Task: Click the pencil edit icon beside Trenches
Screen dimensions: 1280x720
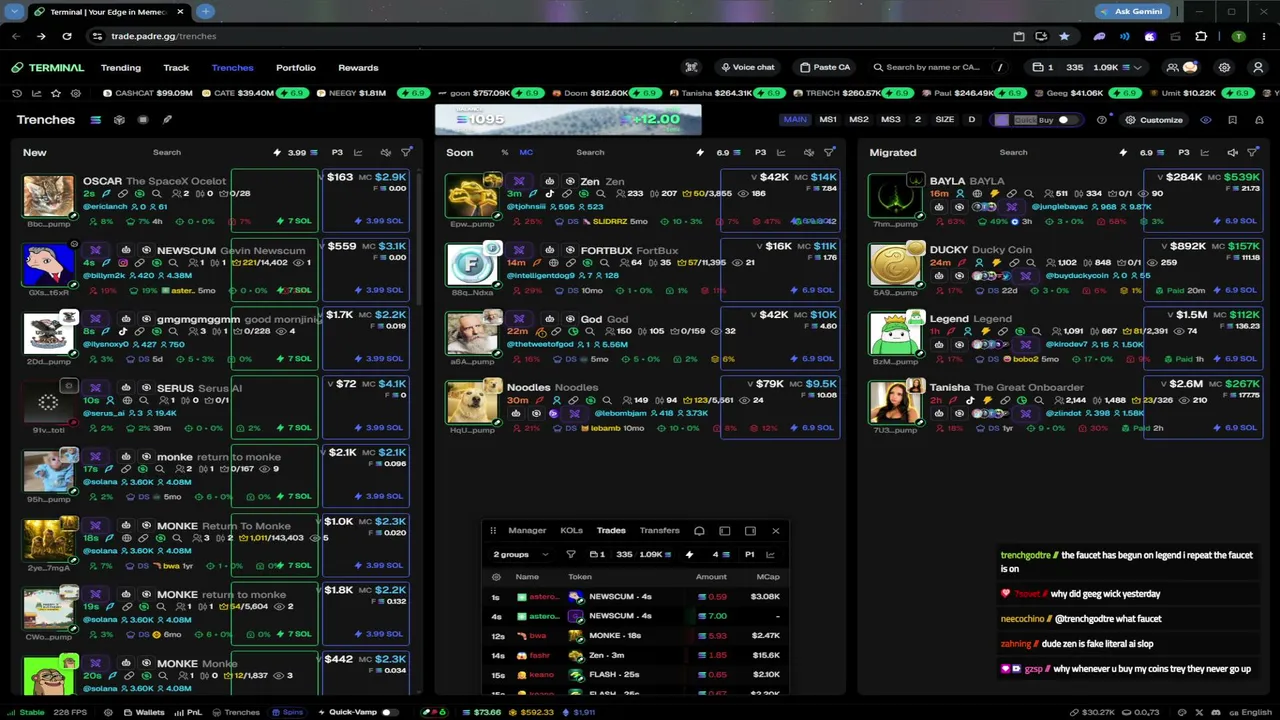Action: pos(167,120)
